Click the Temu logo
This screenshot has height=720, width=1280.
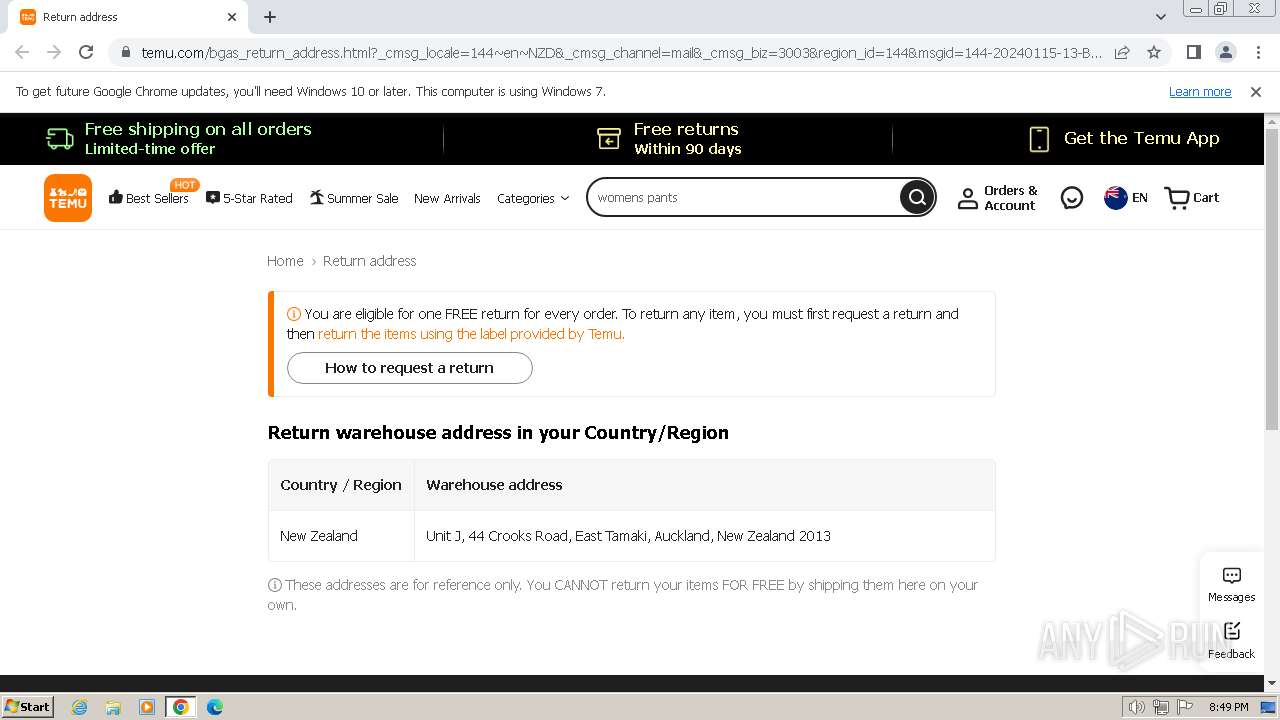68,198
